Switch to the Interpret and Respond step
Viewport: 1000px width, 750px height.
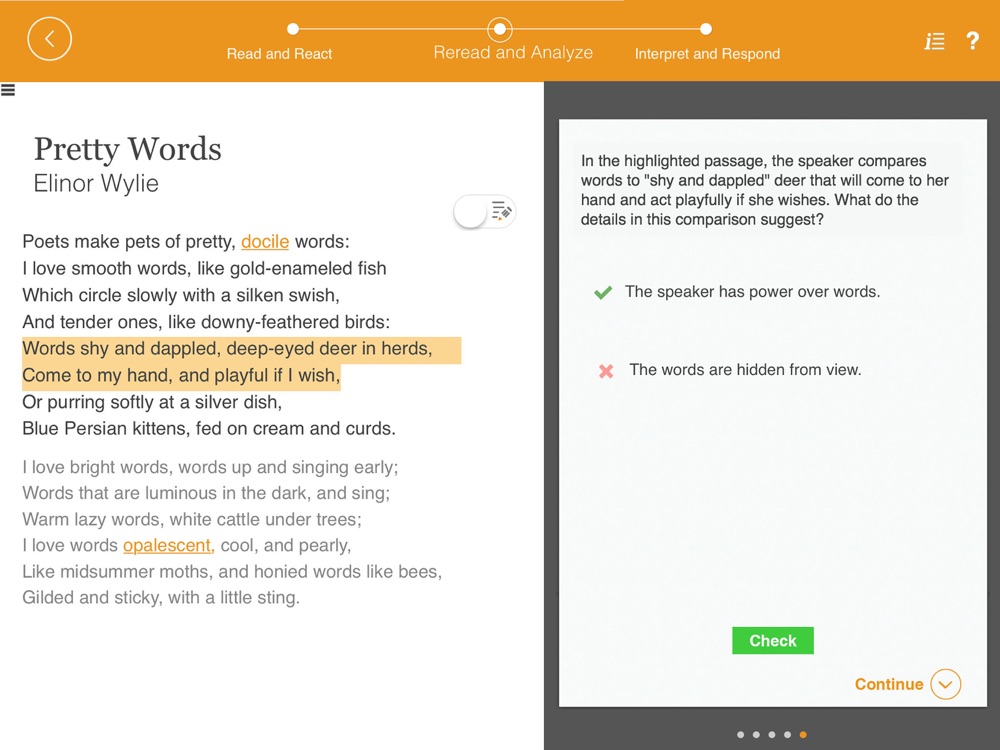707,54
